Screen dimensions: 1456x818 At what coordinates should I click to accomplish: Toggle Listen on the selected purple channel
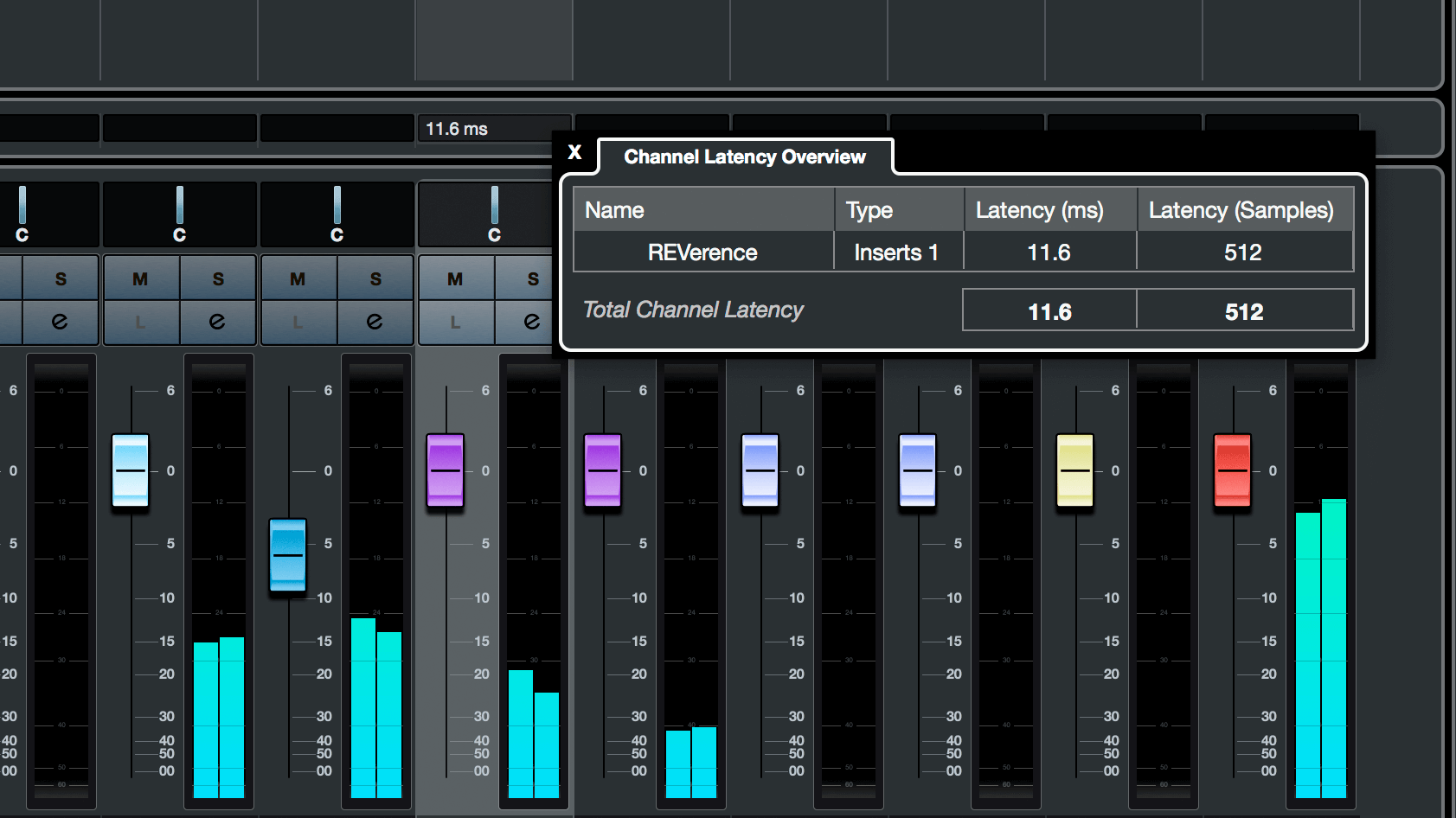tap(455, 322)
